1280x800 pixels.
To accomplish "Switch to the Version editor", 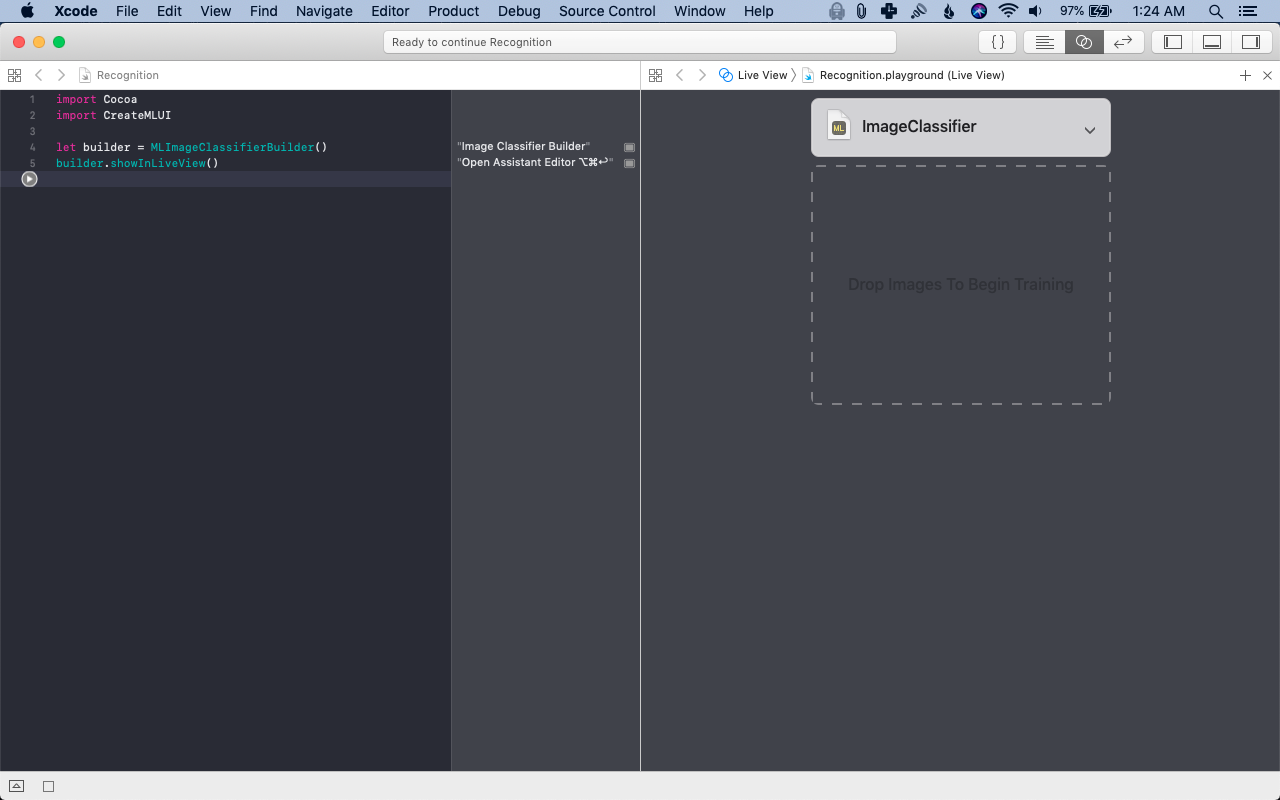I will (x=1123, y=42).
